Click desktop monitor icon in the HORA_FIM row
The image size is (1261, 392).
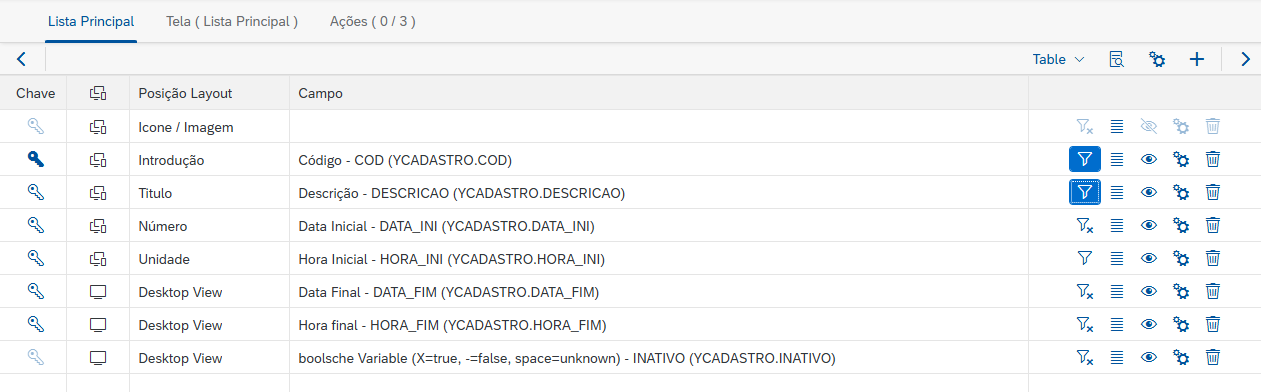98,324
